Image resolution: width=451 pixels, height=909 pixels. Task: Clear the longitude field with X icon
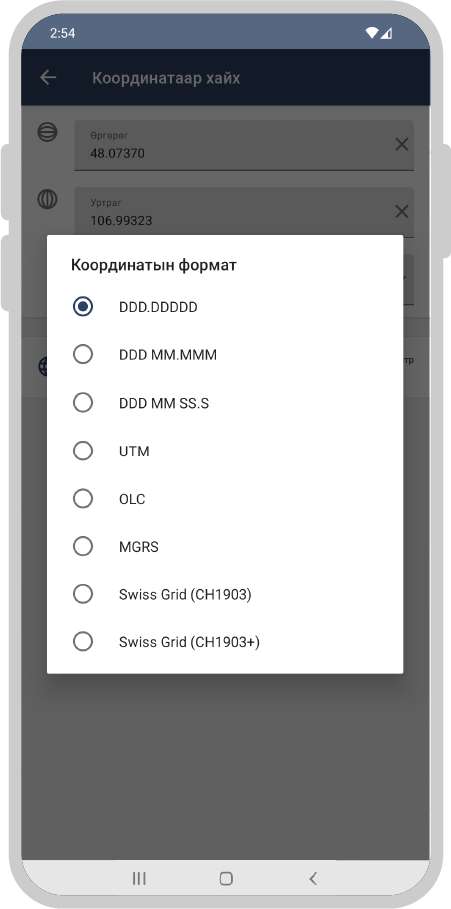tap(402, 212)
